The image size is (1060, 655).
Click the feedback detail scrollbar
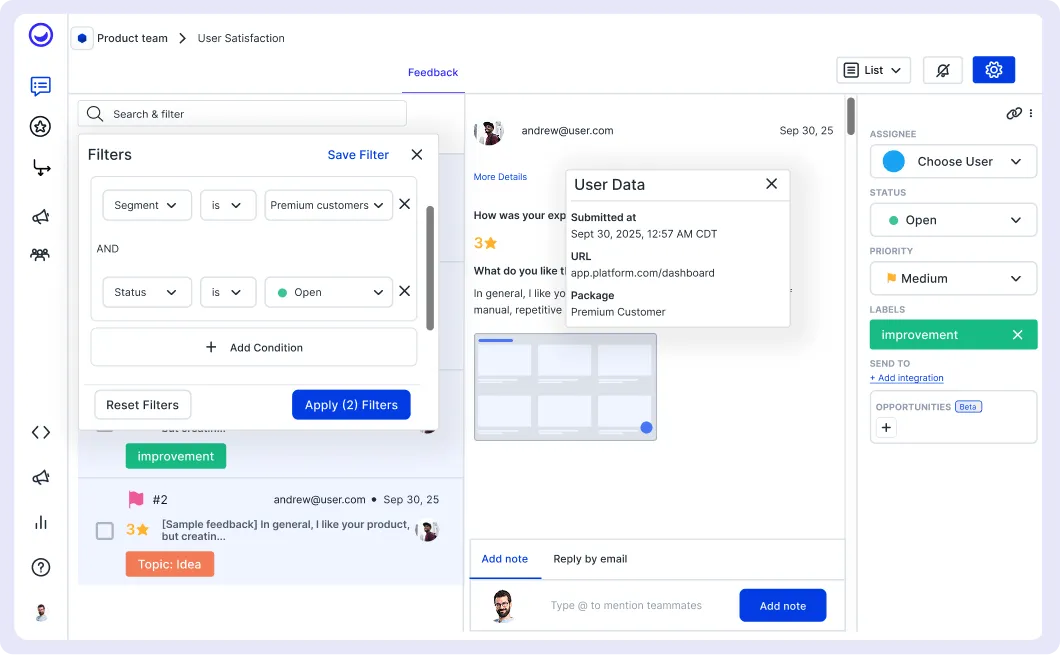tap(850, 116)
